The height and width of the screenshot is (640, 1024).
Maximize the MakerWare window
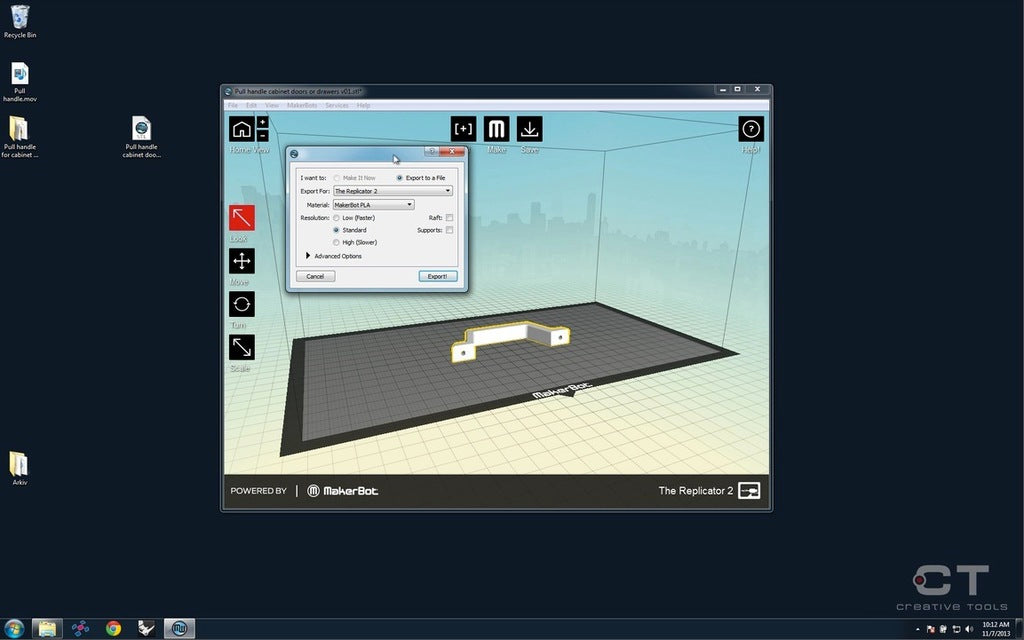point(737,89)
